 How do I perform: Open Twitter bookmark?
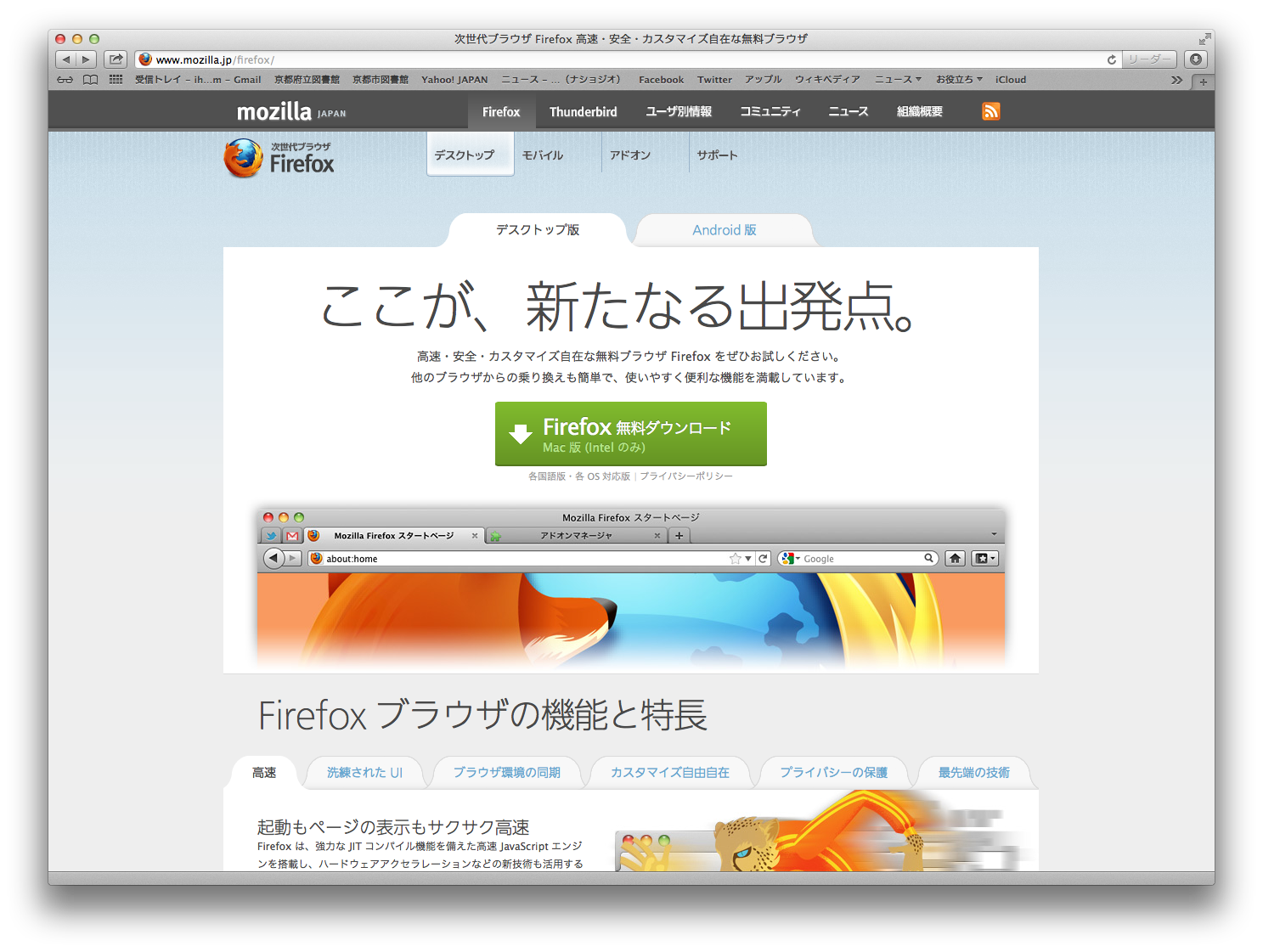tap(714, 80)
